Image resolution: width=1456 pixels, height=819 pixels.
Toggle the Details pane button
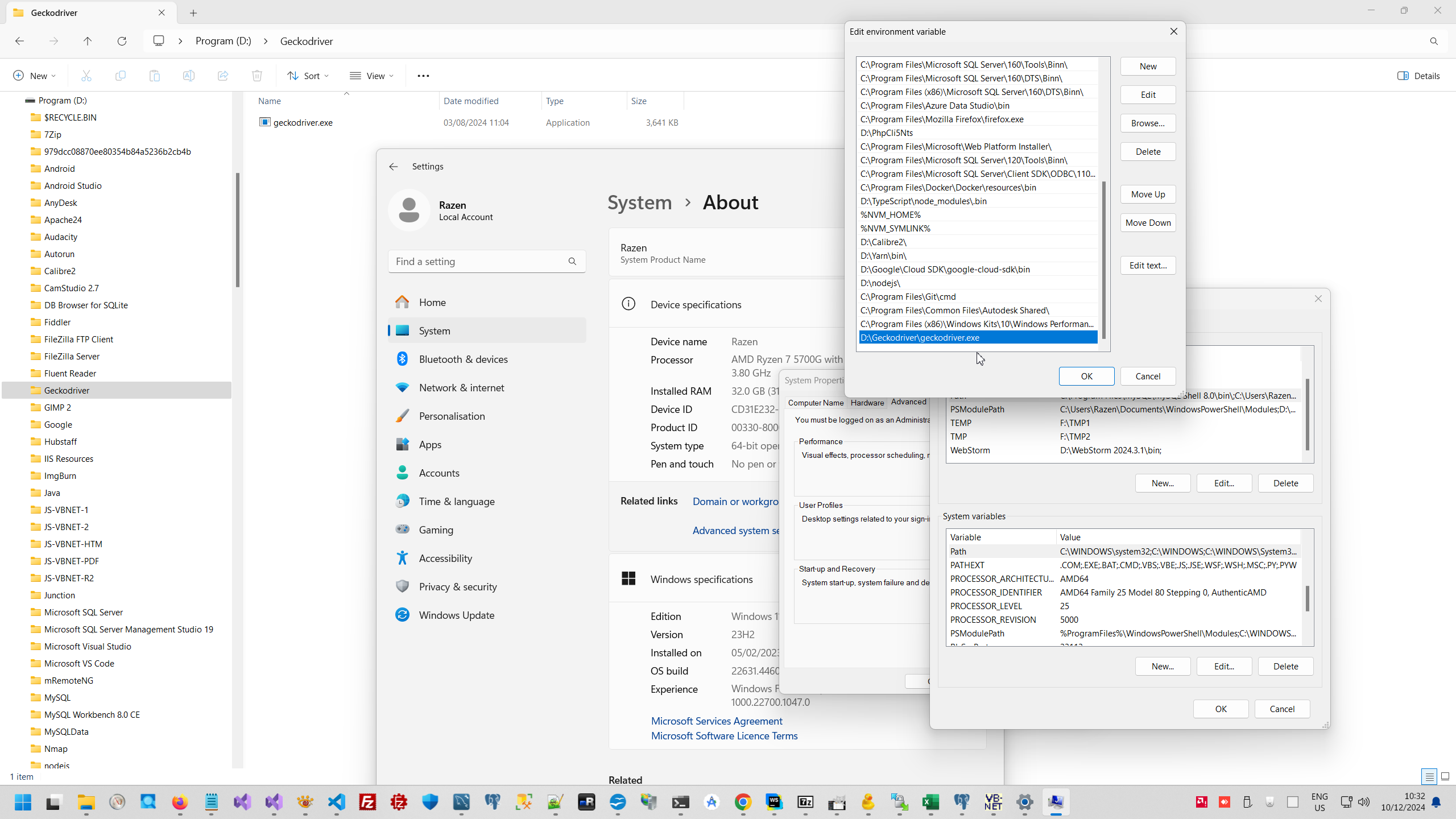point(1418,76)
